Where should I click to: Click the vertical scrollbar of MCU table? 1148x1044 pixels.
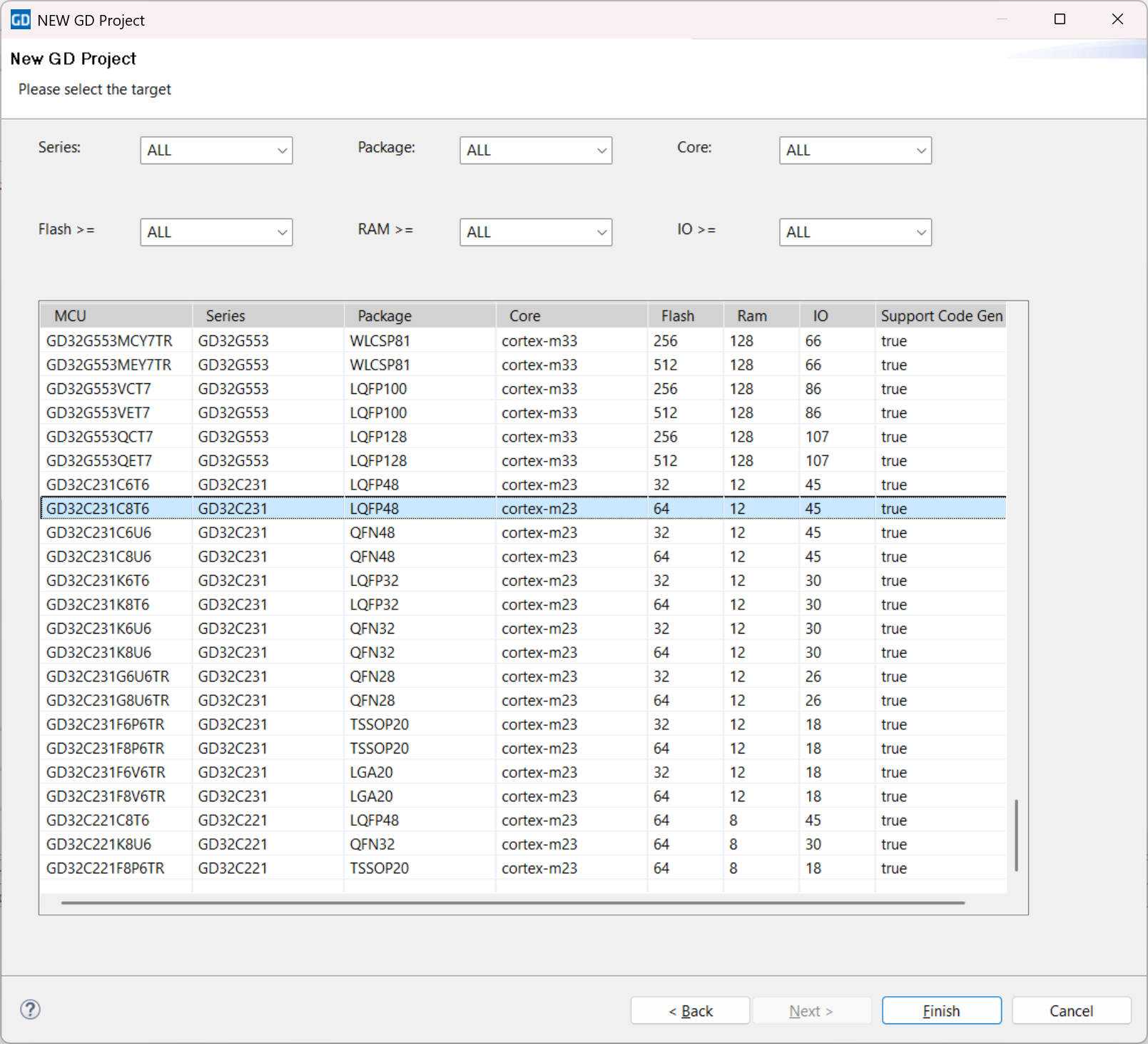(x=1016, y=835)
